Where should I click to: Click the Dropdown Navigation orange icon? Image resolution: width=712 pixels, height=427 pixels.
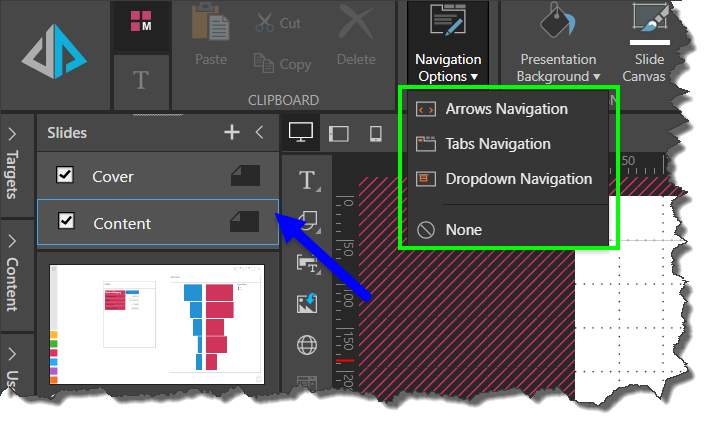426,179
